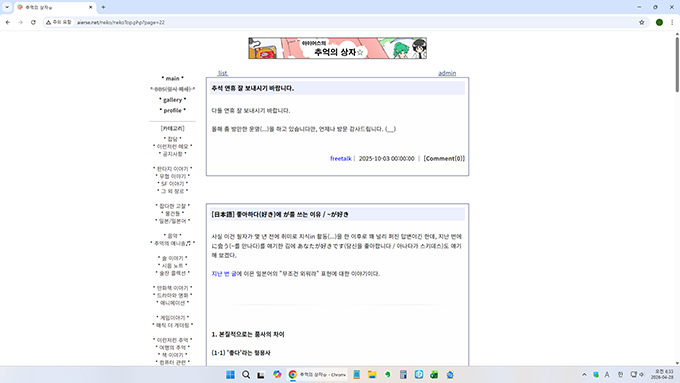Click the browser forward arrow
680x383 pixels.
(20, 22)
